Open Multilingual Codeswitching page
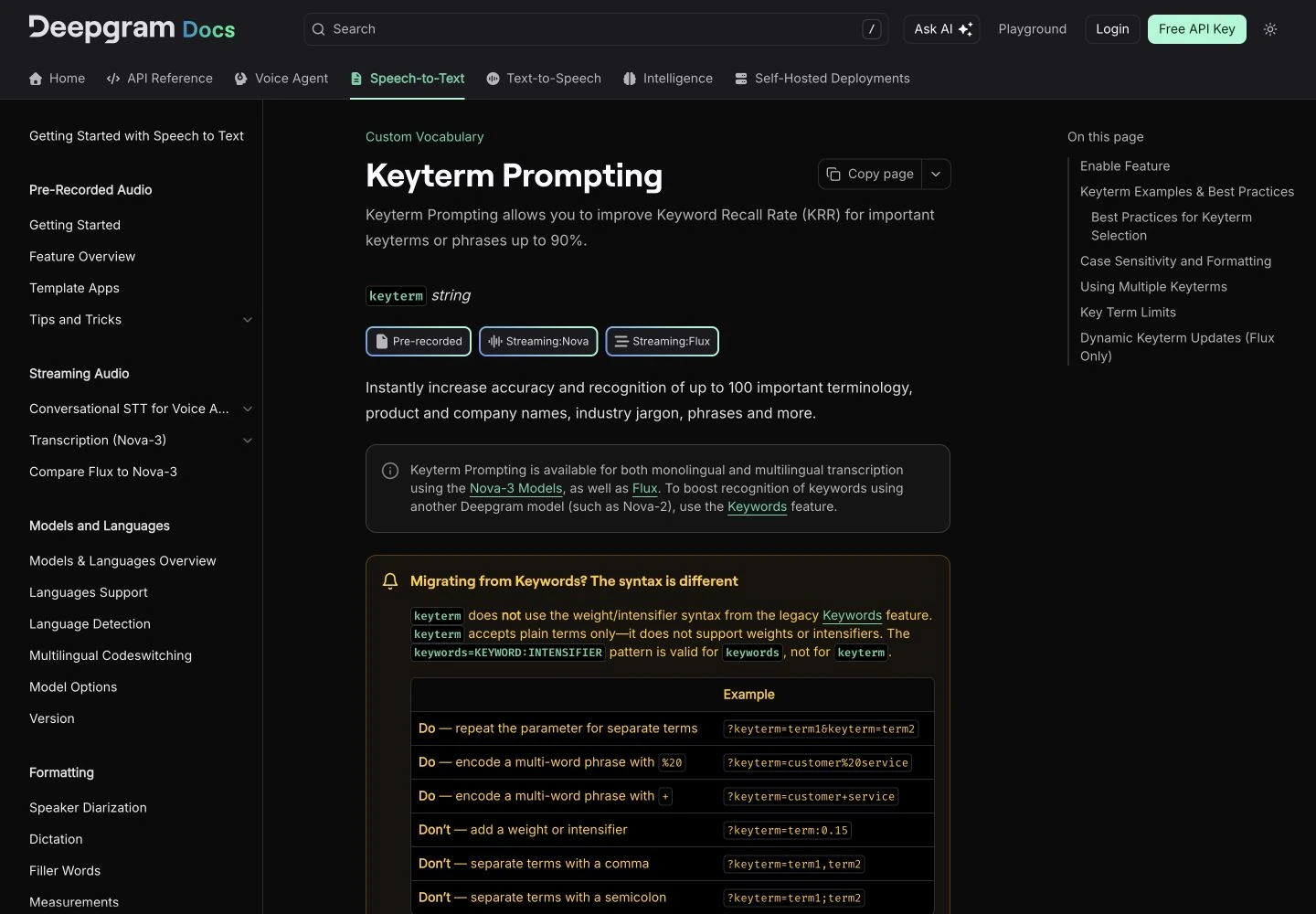This screenshot has width=1316, height=914. pos(111,655)
